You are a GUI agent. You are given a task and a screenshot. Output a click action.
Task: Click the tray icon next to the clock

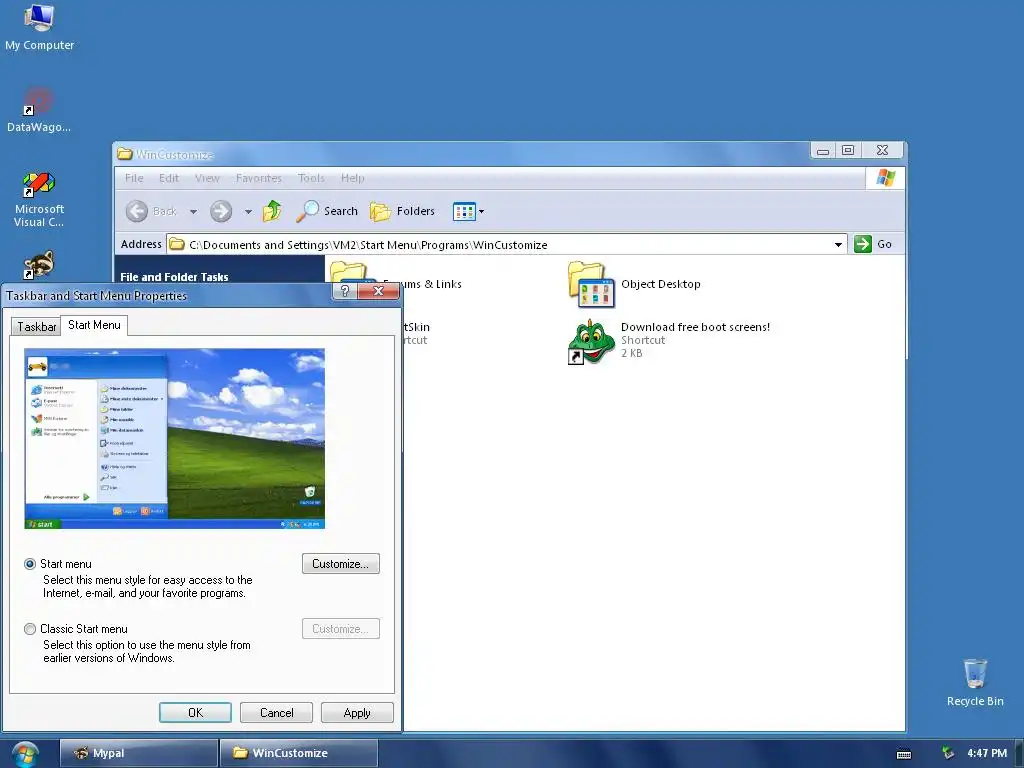[x=948, y=753]
